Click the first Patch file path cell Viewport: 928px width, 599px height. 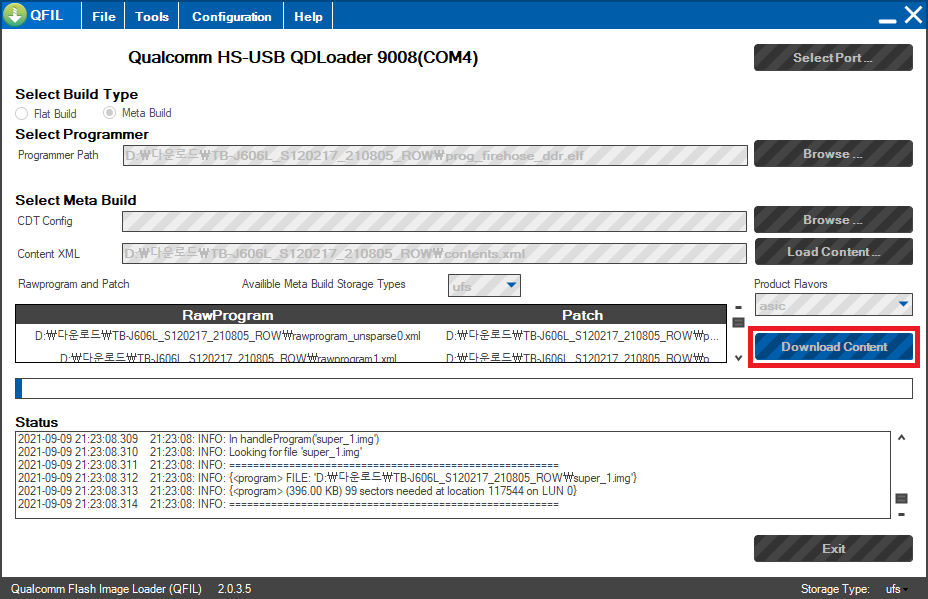[x=582, y=336]
